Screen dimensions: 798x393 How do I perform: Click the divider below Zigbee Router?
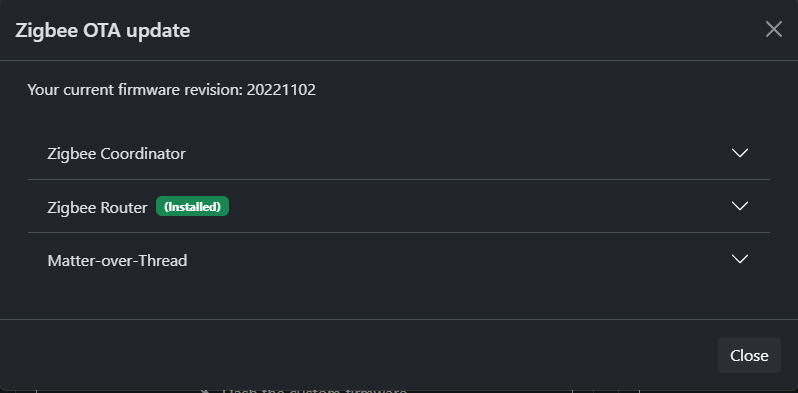click(399, 233)
